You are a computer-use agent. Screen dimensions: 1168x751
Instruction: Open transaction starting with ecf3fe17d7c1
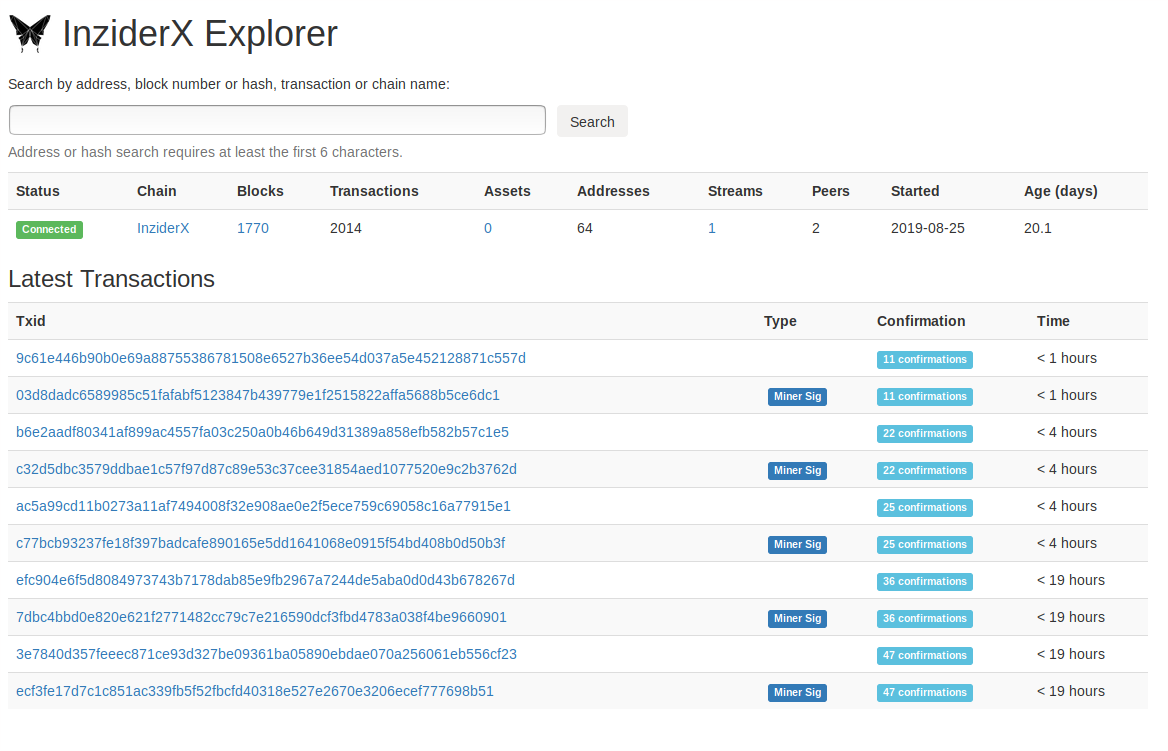tap(255, 691)
